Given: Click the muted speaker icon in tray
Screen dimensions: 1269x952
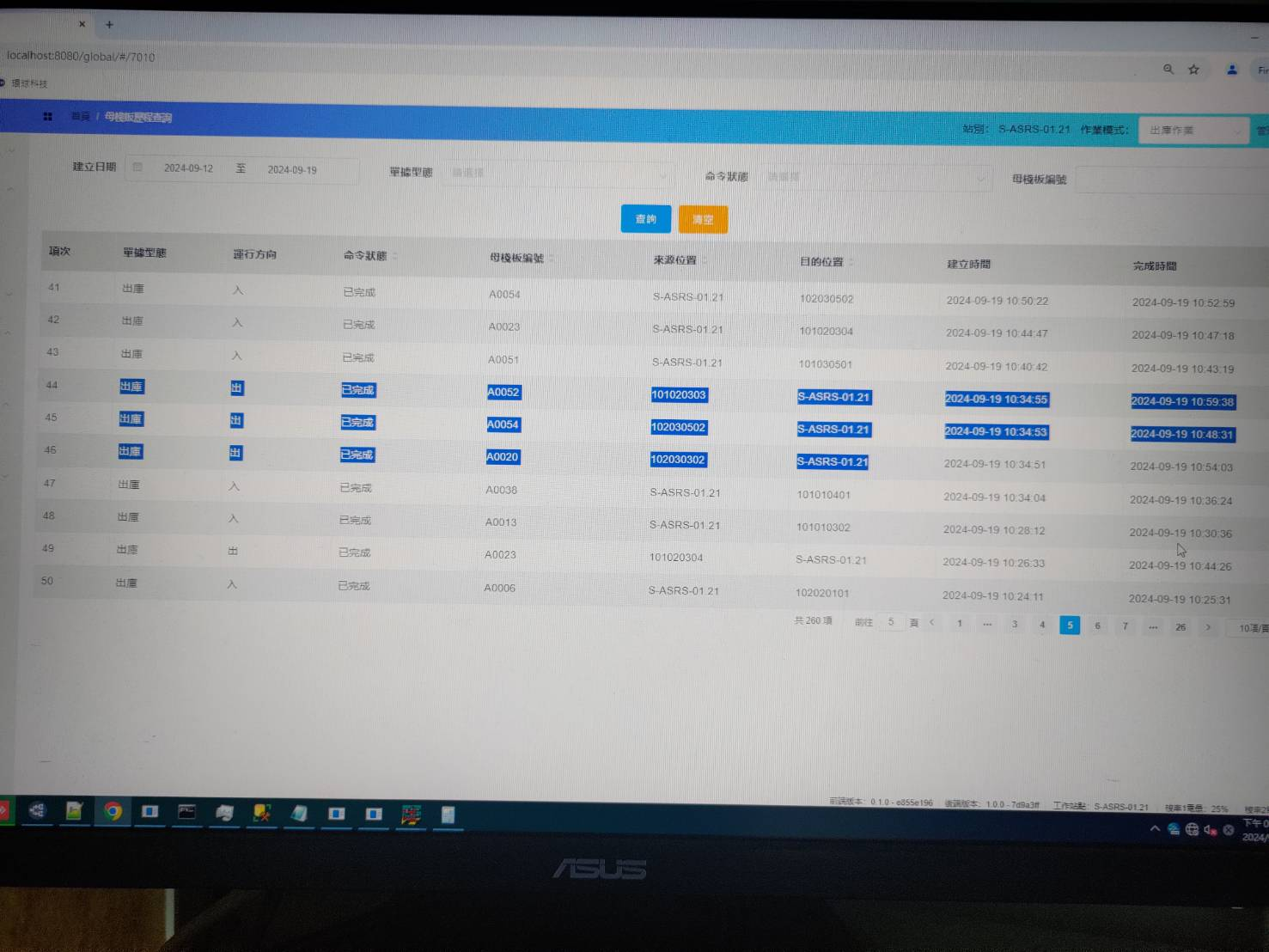Looking at the screenshot, I should 1210,830.
